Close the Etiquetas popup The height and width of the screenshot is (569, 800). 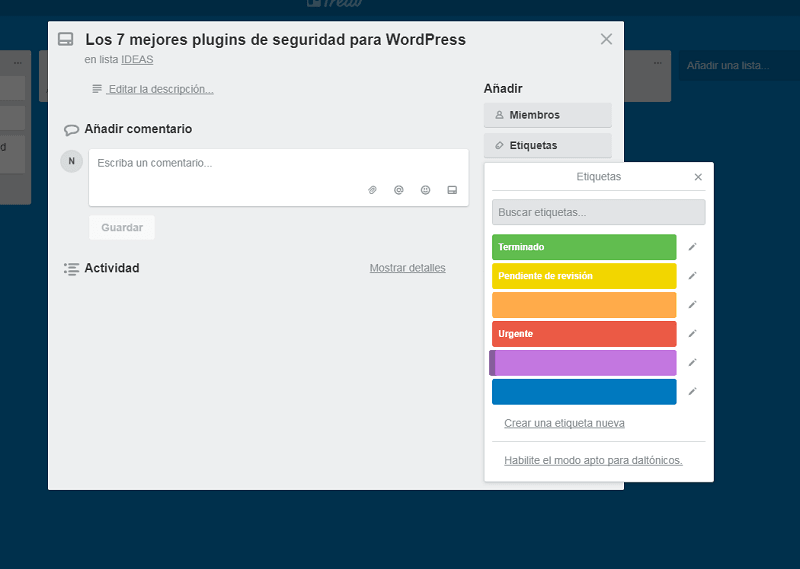point(698,177)
